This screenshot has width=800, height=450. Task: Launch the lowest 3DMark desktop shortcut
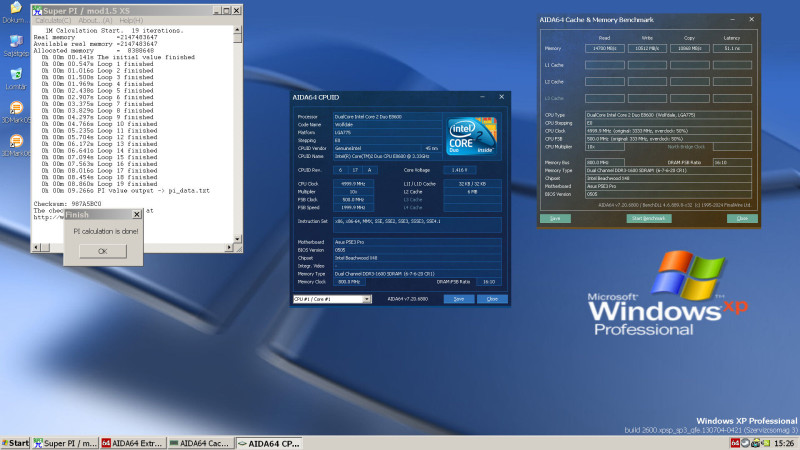16,145
